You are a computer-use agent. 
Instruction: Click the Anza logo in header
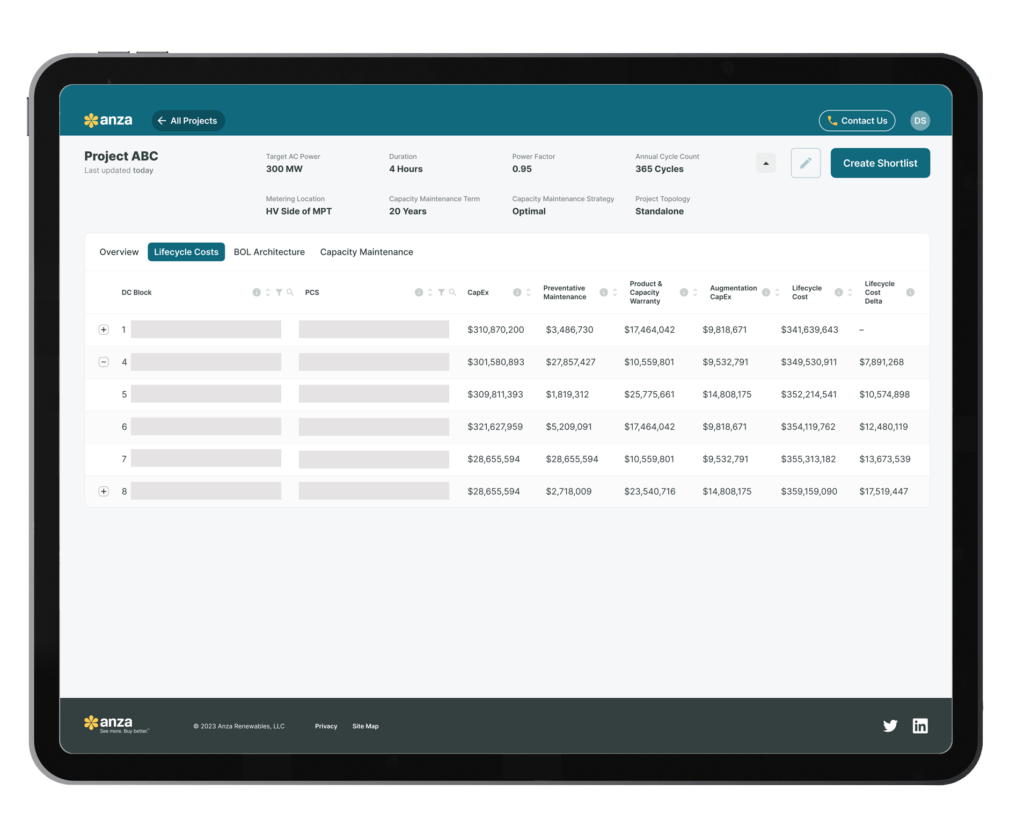tap(108, 120)
